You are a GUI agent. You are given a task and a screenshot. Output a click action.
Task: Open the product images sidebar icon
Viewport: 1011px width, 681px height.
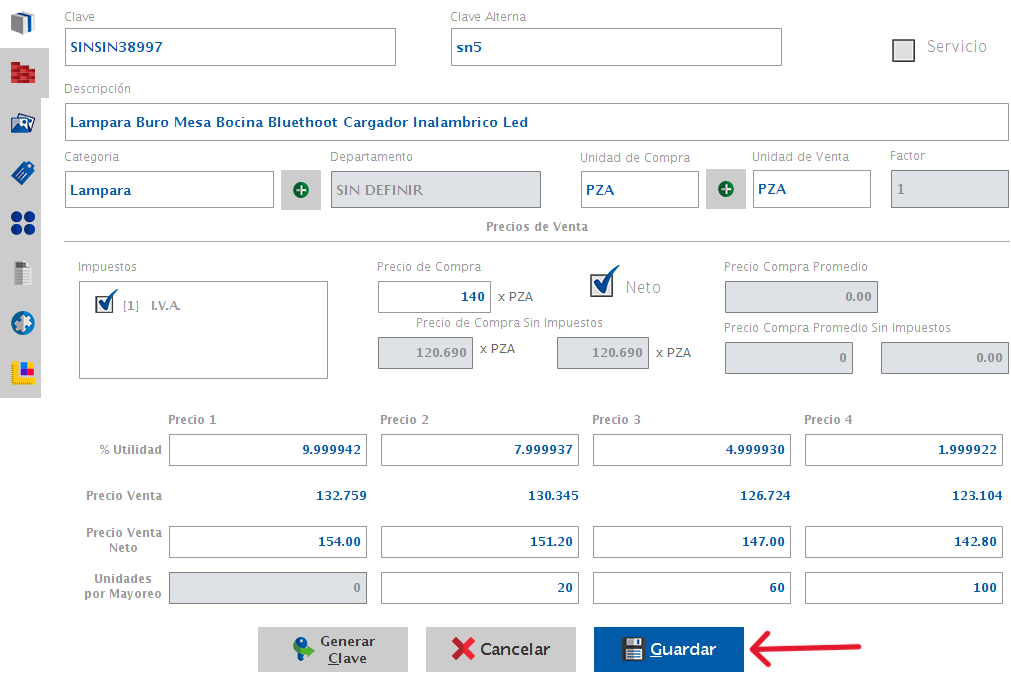[x=23, y=123]
